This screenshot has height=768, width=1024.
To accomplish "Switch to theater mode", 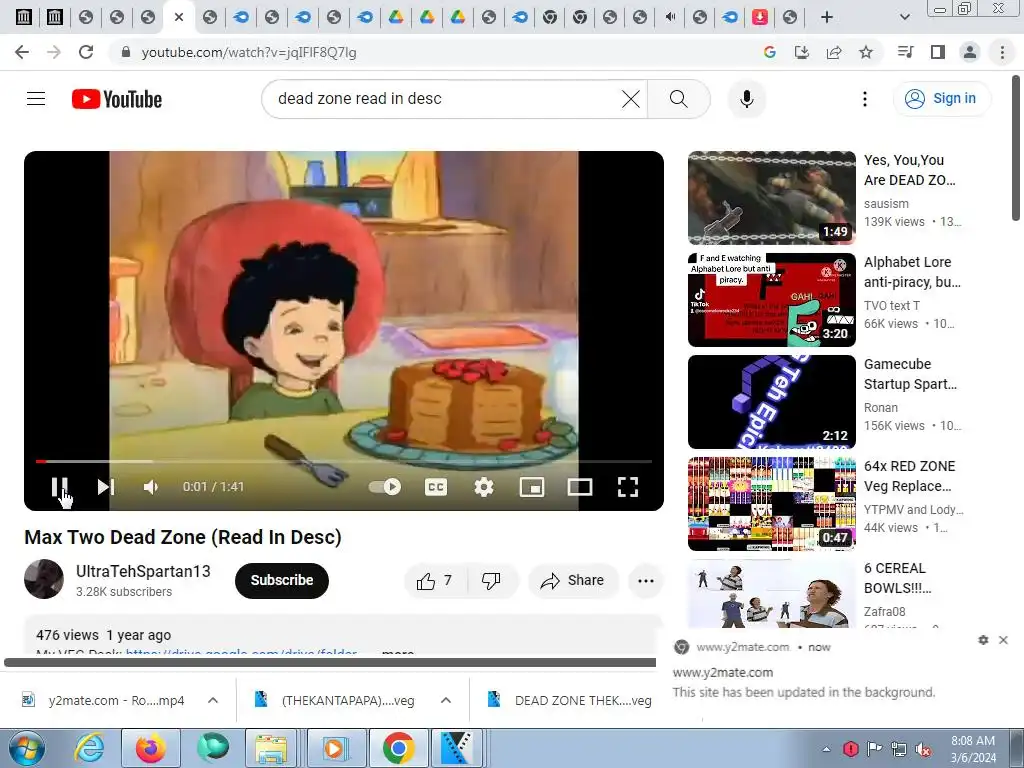I will (x=580, y=487).
